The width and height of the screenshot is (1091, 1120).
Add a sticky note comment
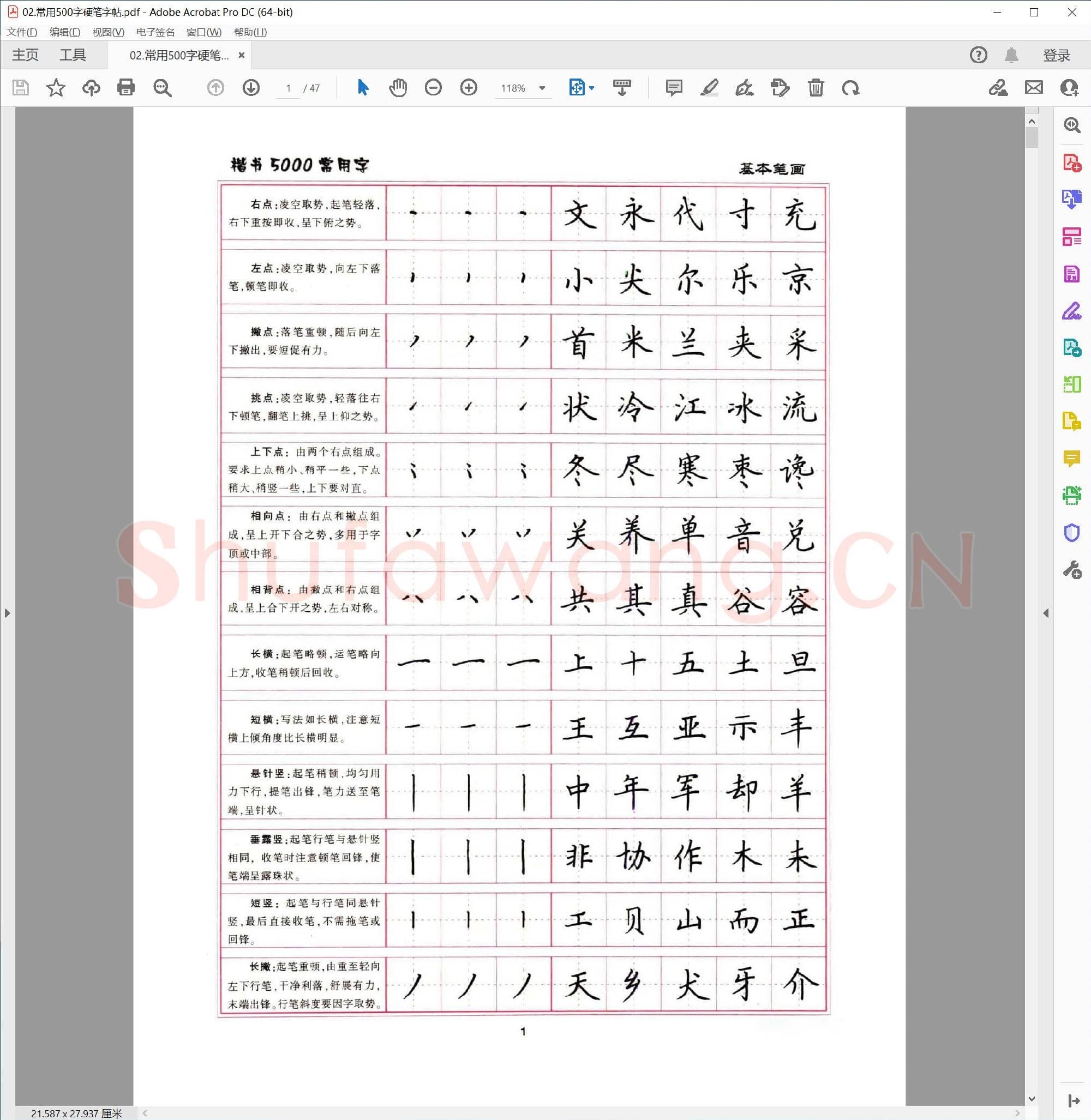coord(673,88)
